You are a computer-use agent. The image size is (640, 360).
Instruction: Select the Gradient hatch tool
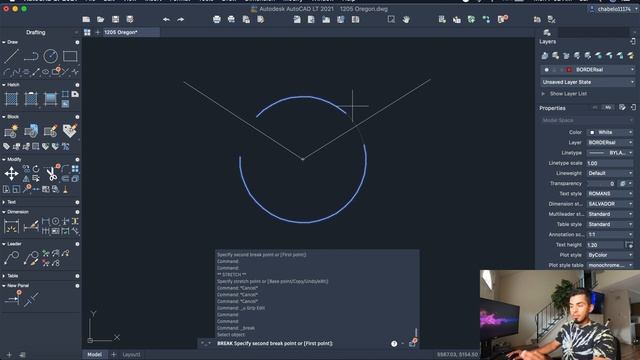pyautogui.click(x=51, y=99)
